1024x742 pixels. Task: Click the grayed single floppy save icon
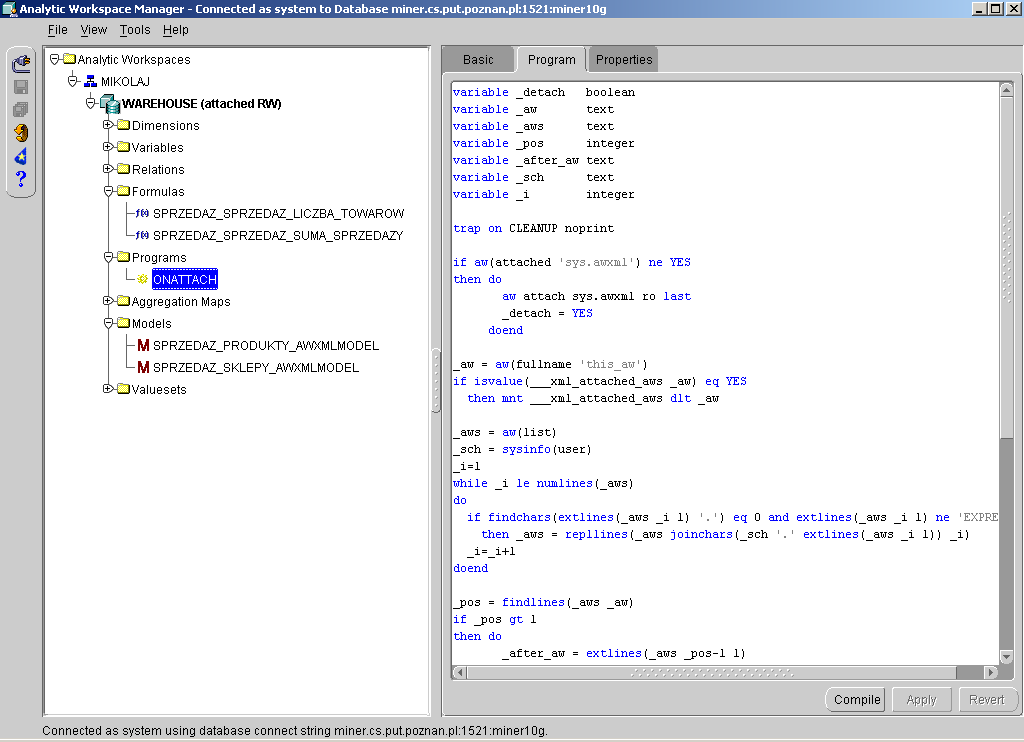(x=21, y=87)
